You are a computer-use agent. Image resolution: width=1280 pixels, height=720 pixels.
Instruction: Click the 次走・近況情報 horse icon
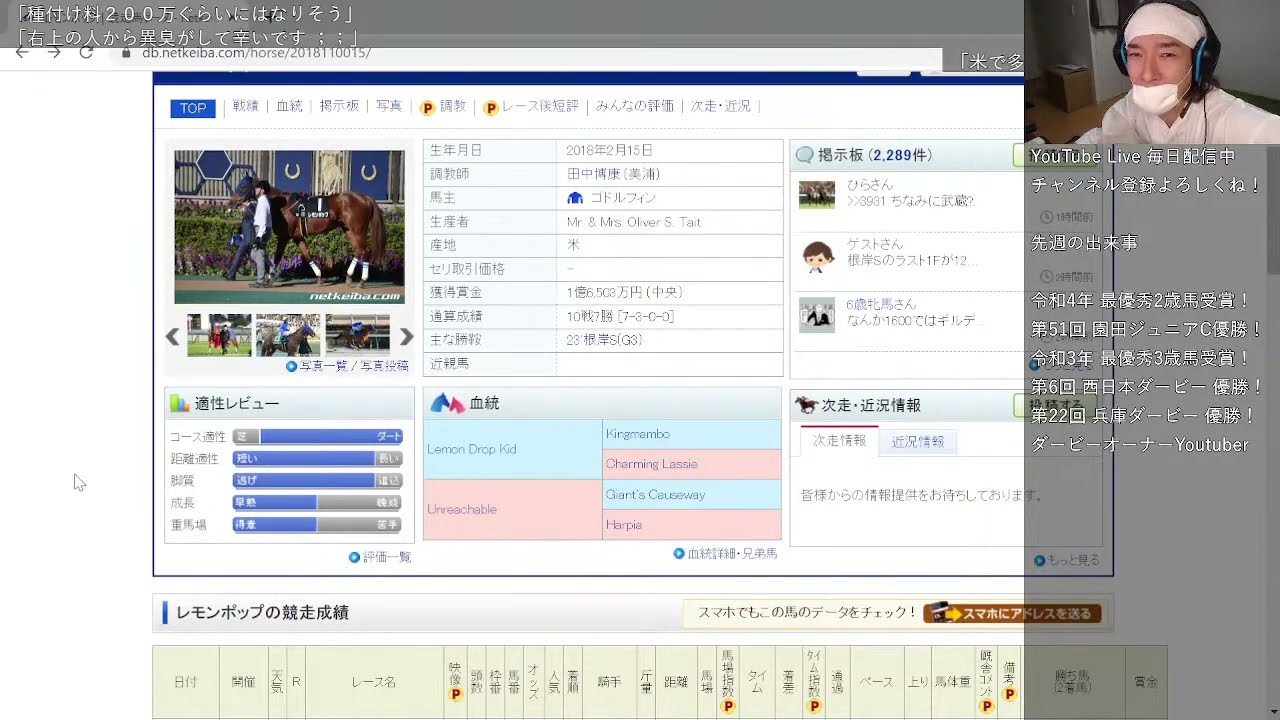(806, 405)
